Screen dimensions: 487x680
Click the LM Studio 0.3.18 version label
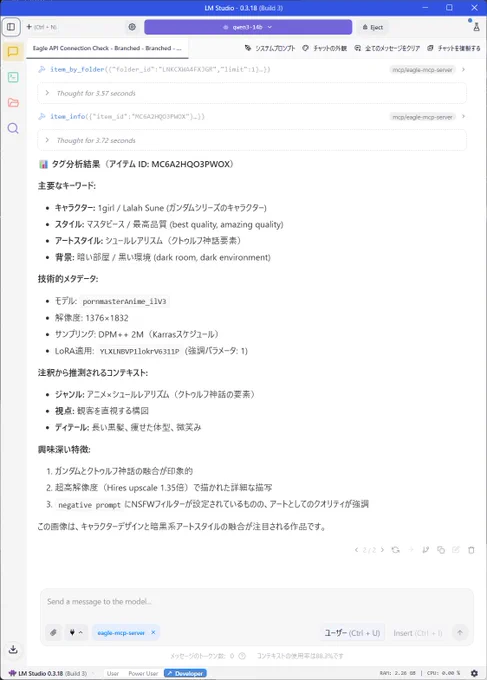pos(48,673)
